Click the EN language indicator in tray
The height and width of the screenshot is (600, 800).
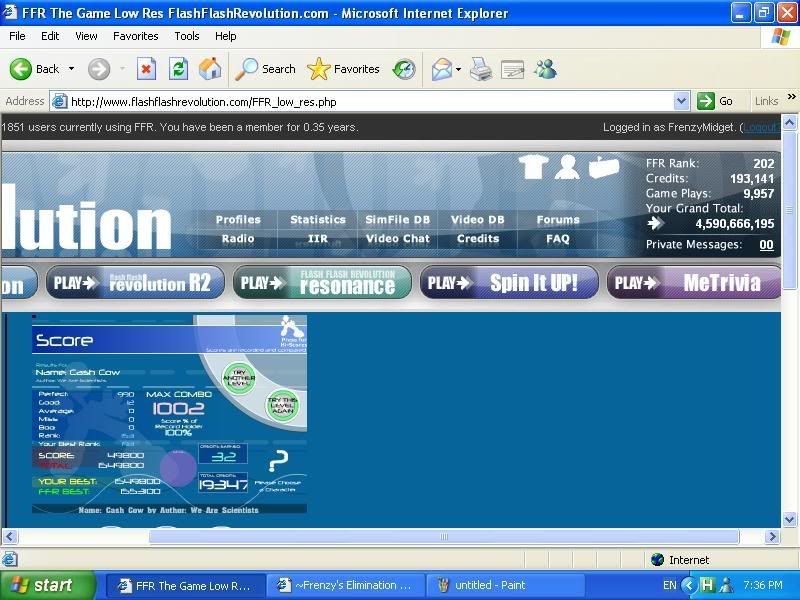point(669,585)
